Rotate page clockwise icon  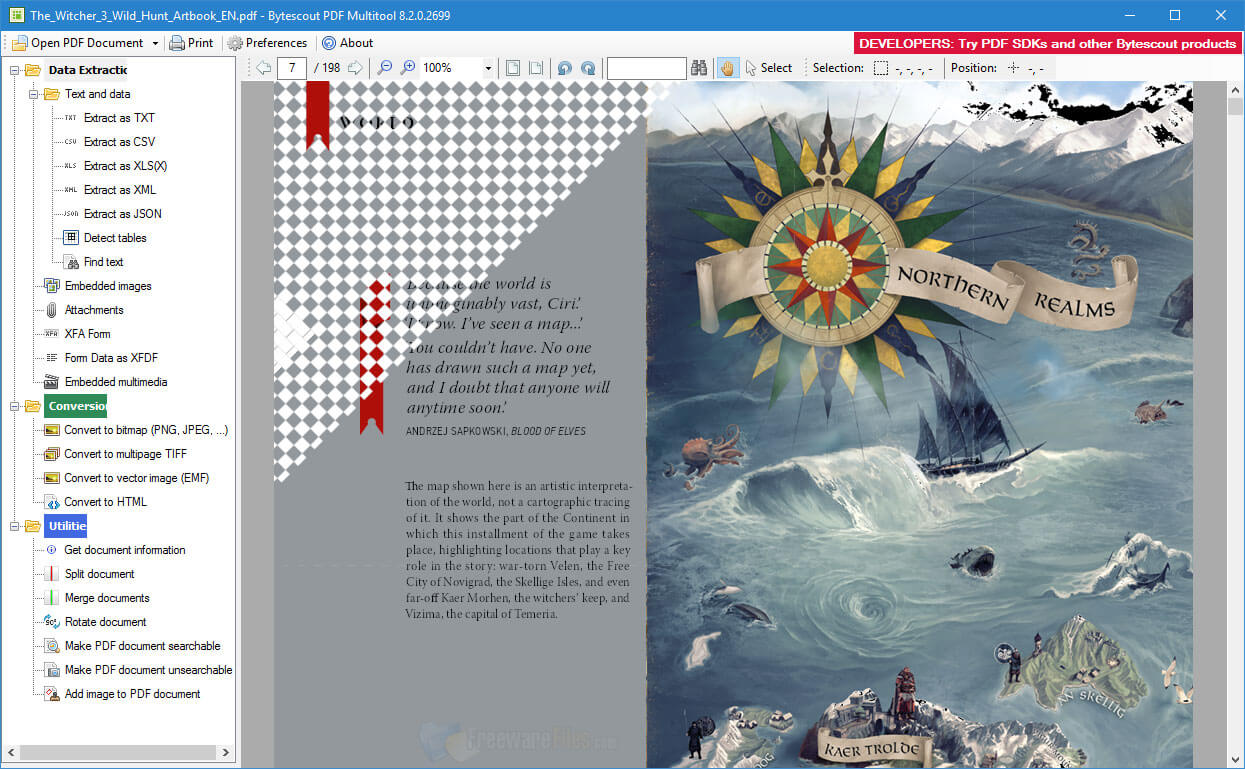click(x=588, y=68)
